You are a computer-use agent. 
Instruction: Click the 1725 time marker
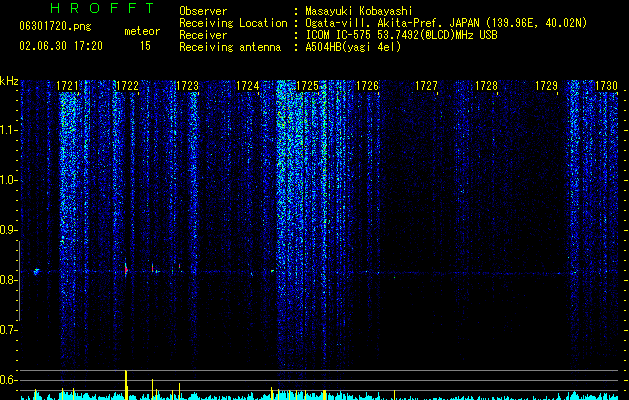(x=307, y=86)
